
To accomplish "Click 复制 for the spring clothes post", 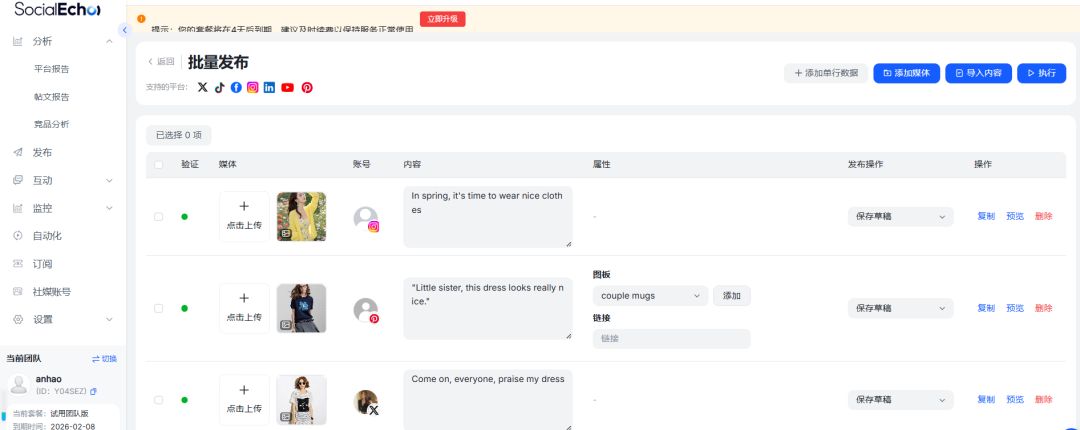I will [x=986, y=216].
